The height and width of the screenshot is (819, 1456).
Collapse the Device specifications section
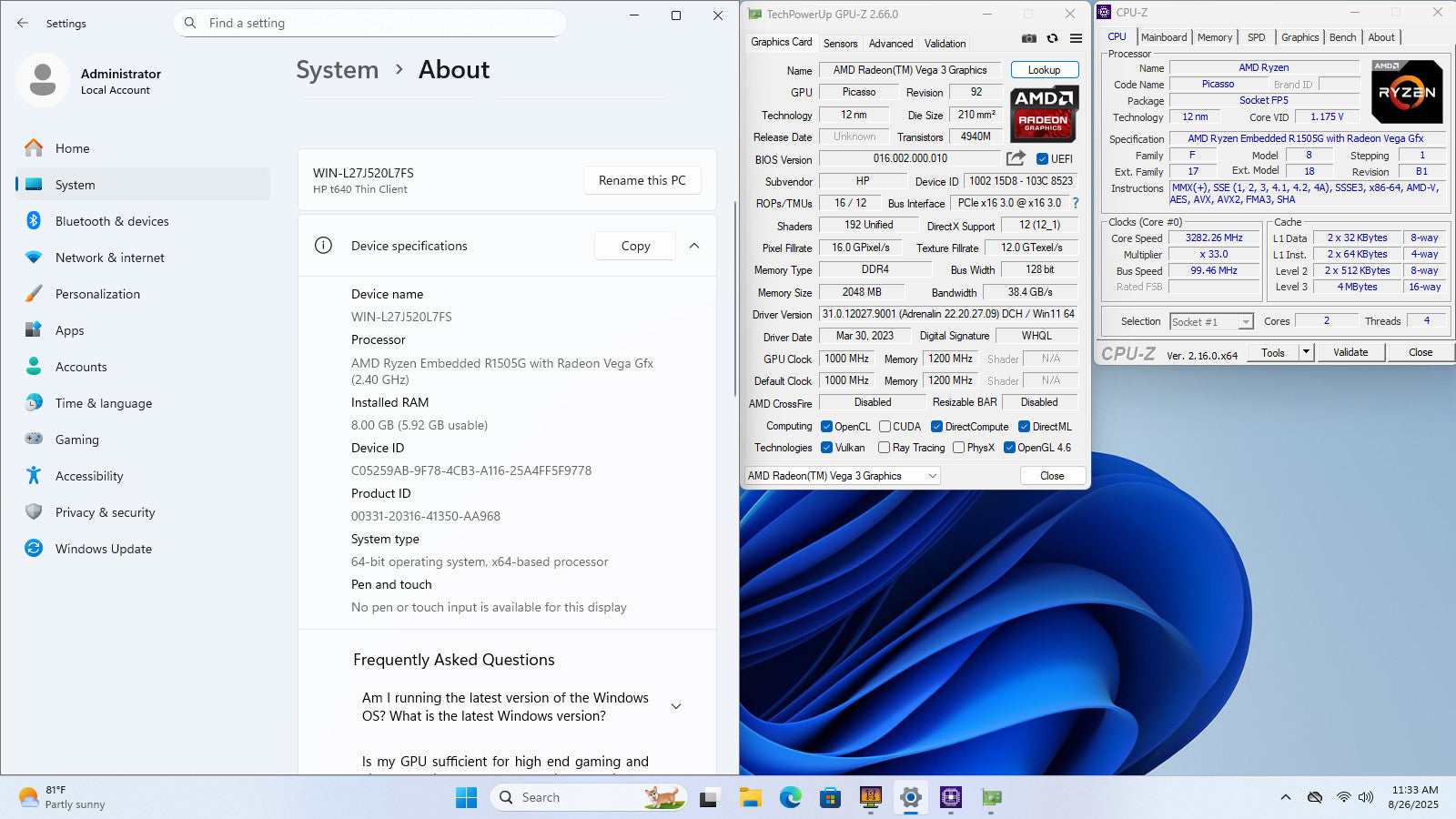tap(694, 246)
